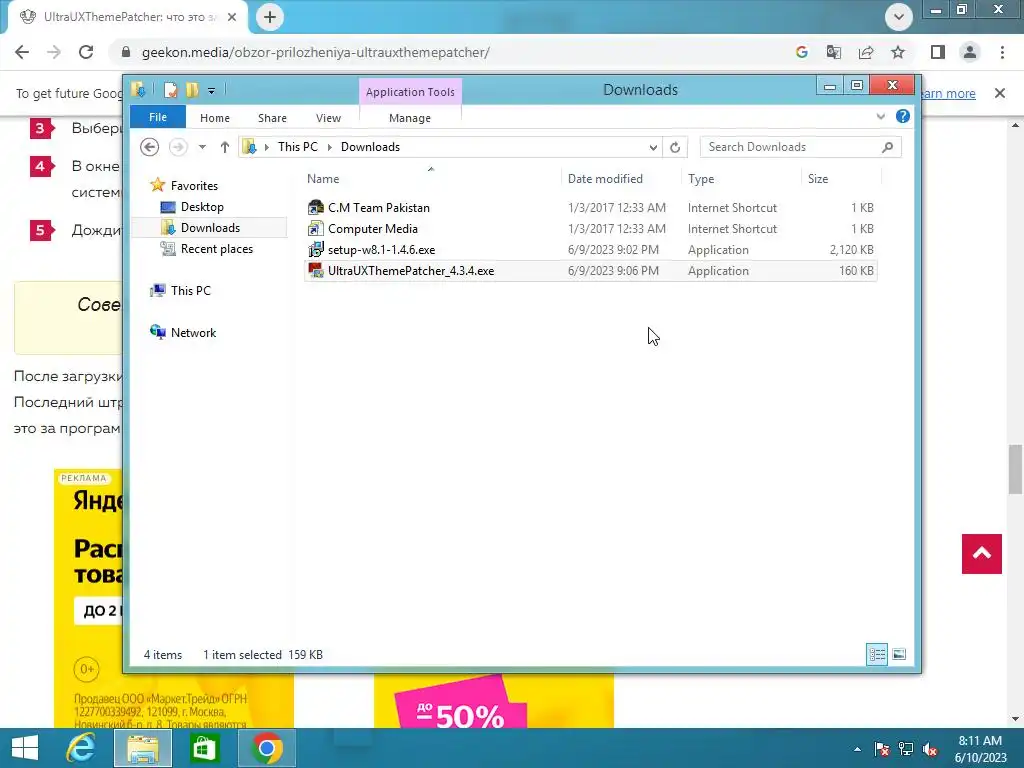Toggle Chrome side panel icon
The height and width of the screenshot is (768, 1024).
(x=938, y=52)
